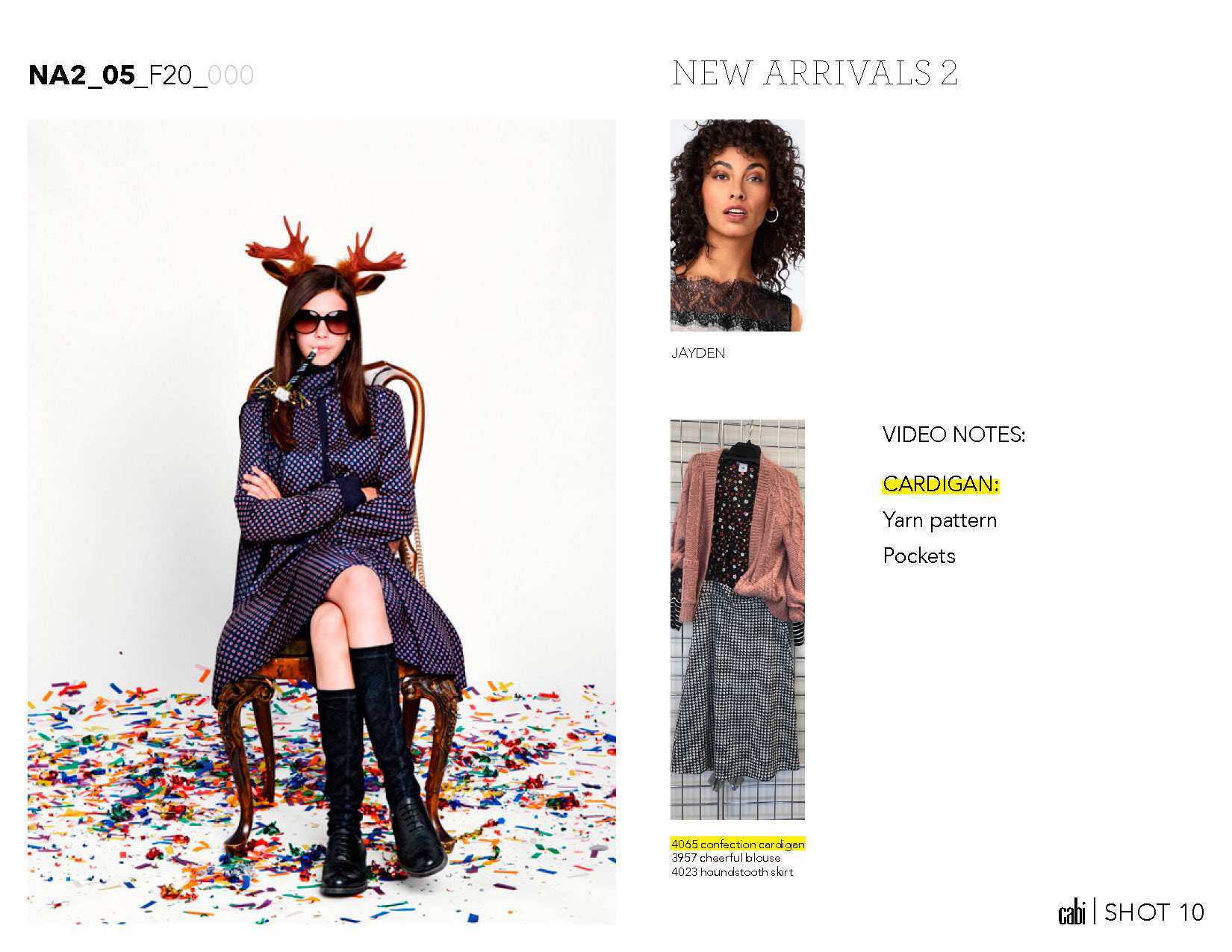The height and width of the screenshot is (952, 1232).
Task: Click the cabi logo
Action: click(1071, 912)
